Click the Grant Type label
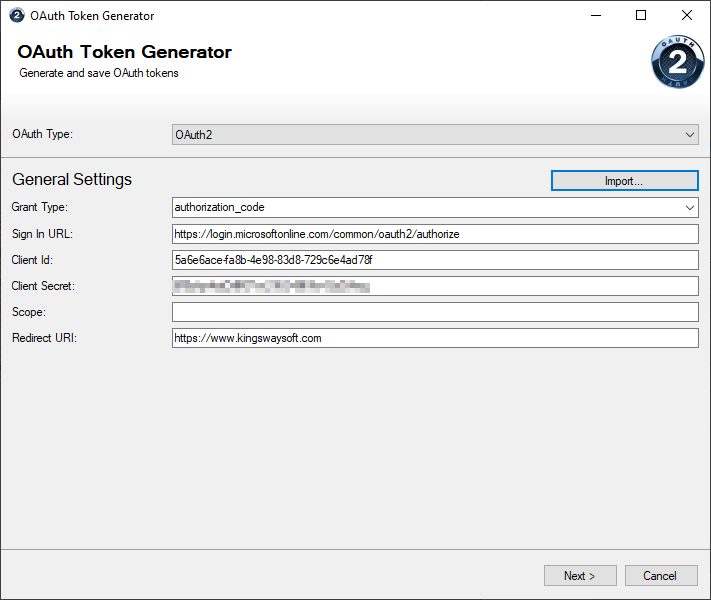Screen dimensions: 711x600 [x=39, y=207]
